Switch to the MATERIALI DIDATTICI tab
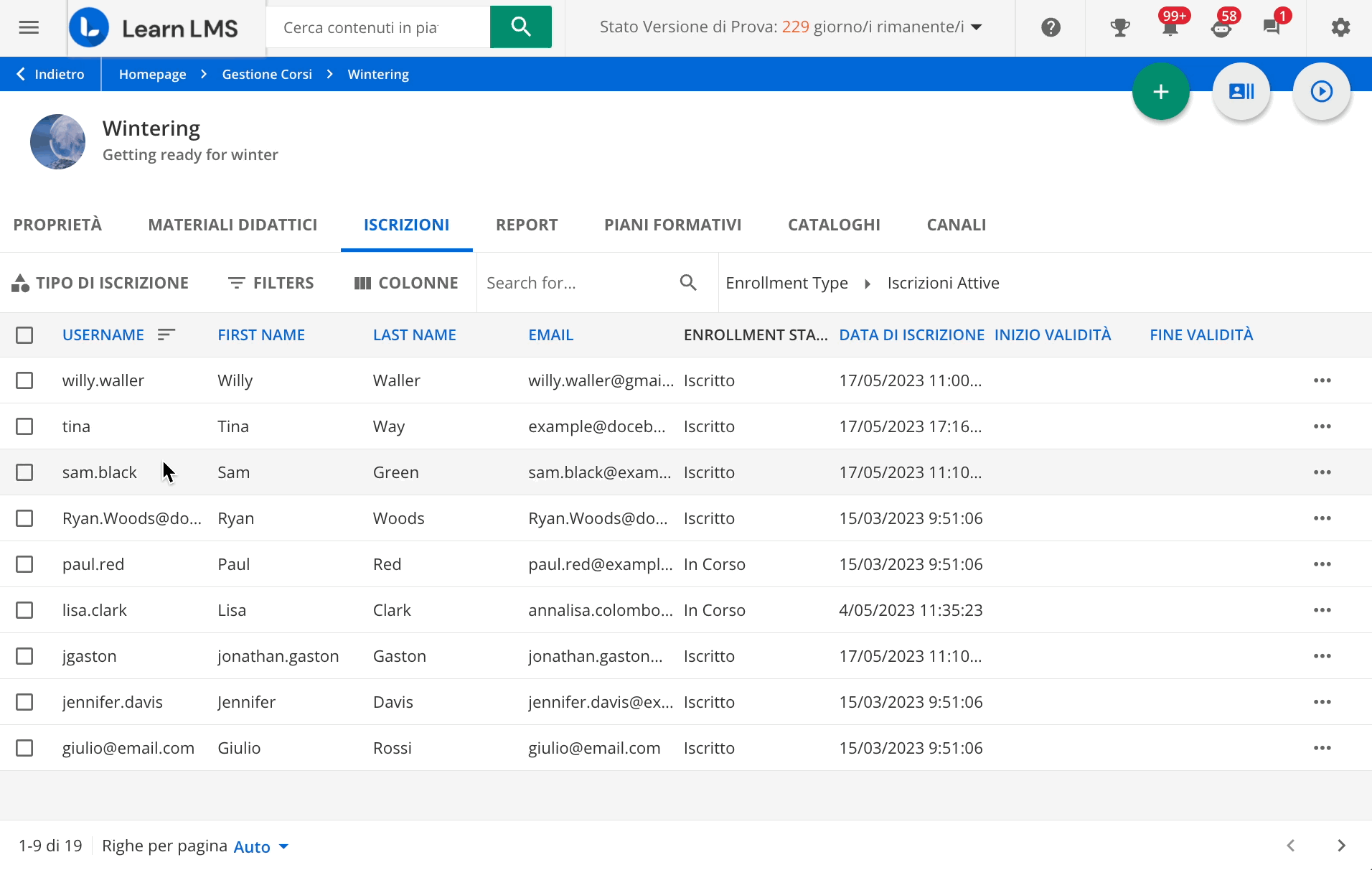Image resolution: width=1372 pixels, height=870 pixels. 232,225
